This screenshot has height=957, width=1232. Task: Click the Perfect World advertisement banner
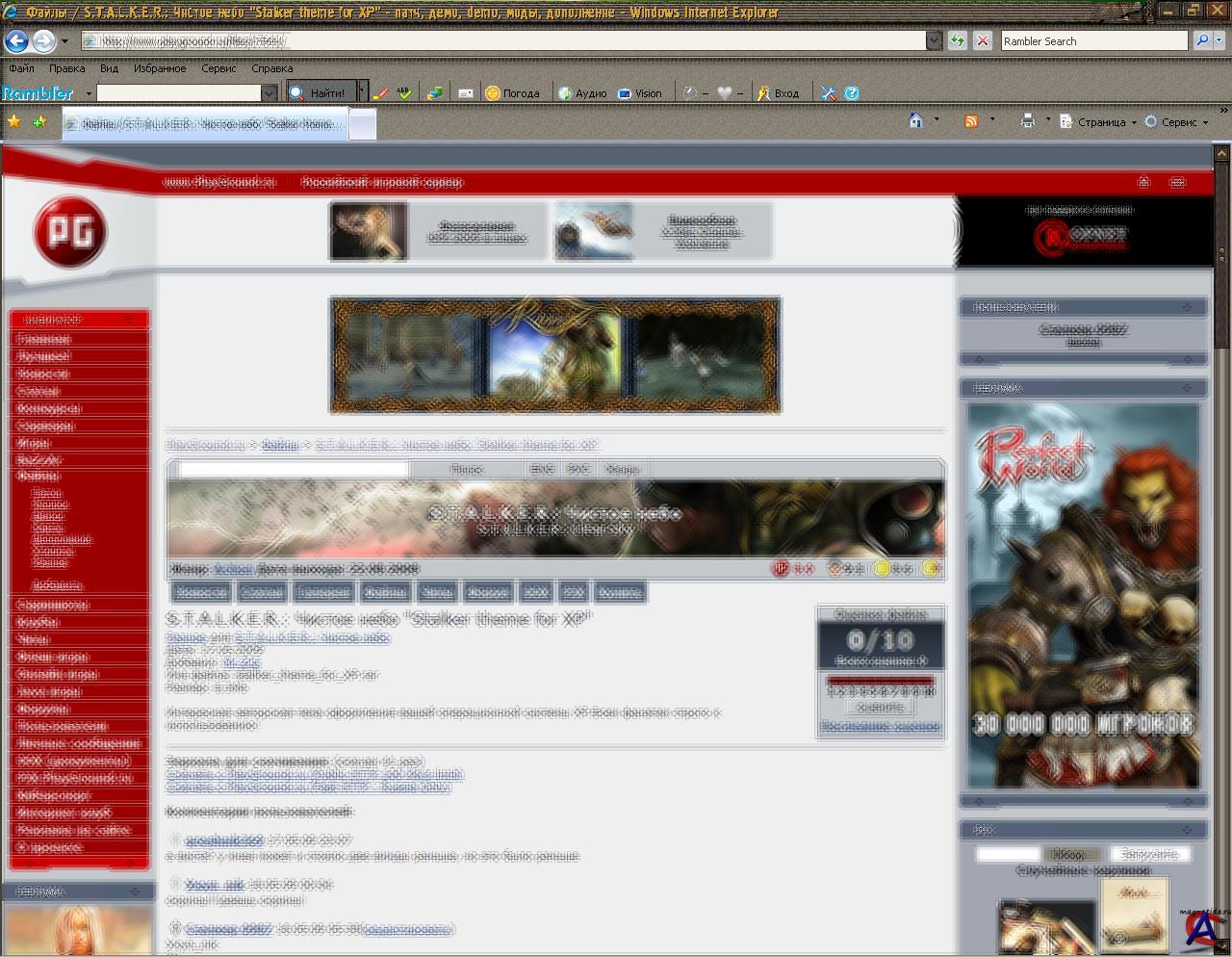click(x=1083, y=595)
